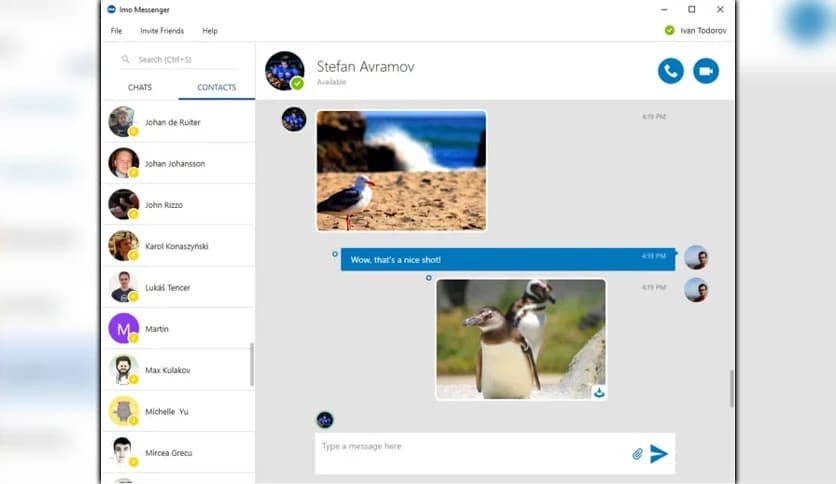Open Ivan Todorov account status dropdown
Image resolution: width=836 pixels, height=484 pixels.
point(696,31)
